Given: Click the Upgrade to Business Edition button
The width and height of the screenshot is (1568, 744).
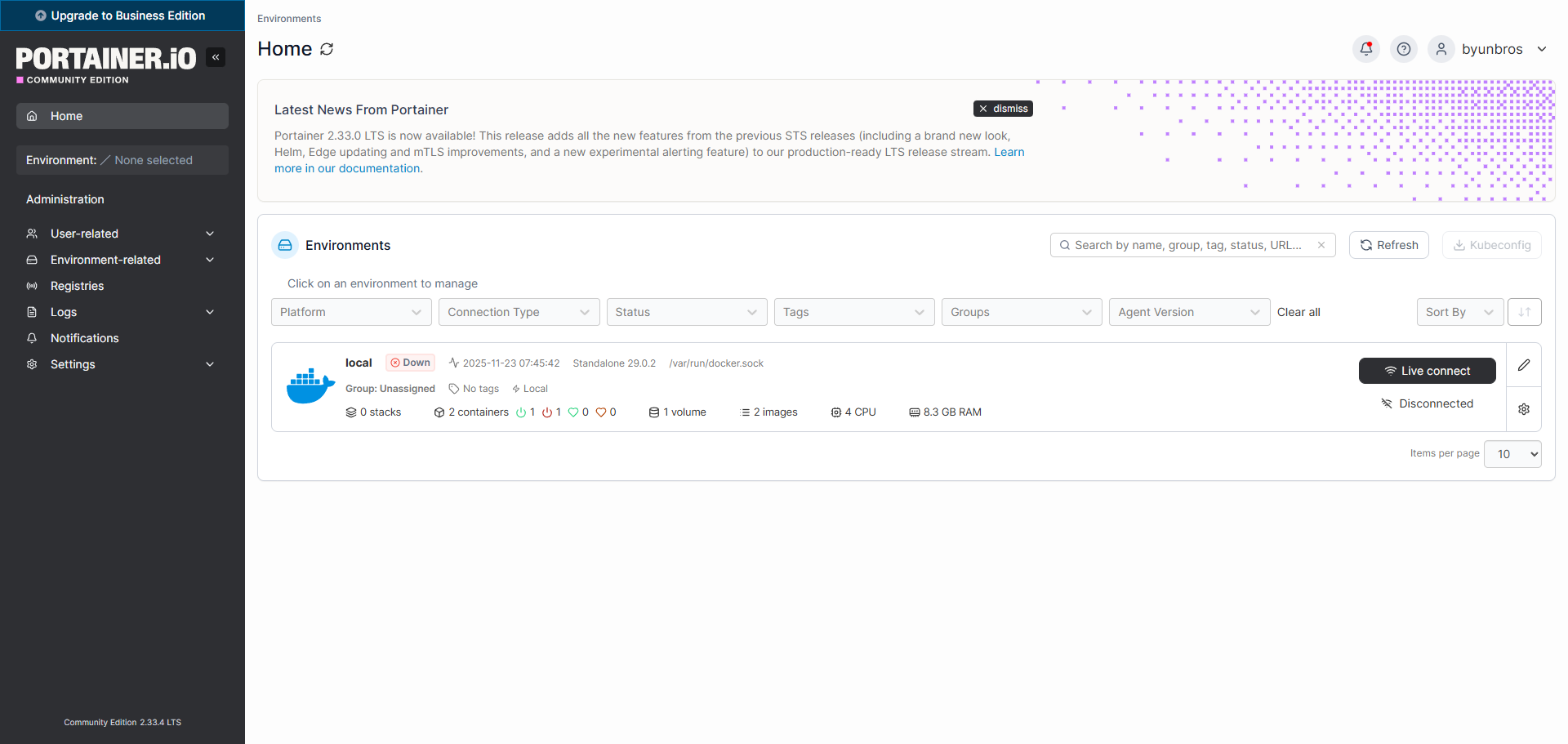Looking at the screenshot, I should [x=122, y=16].
